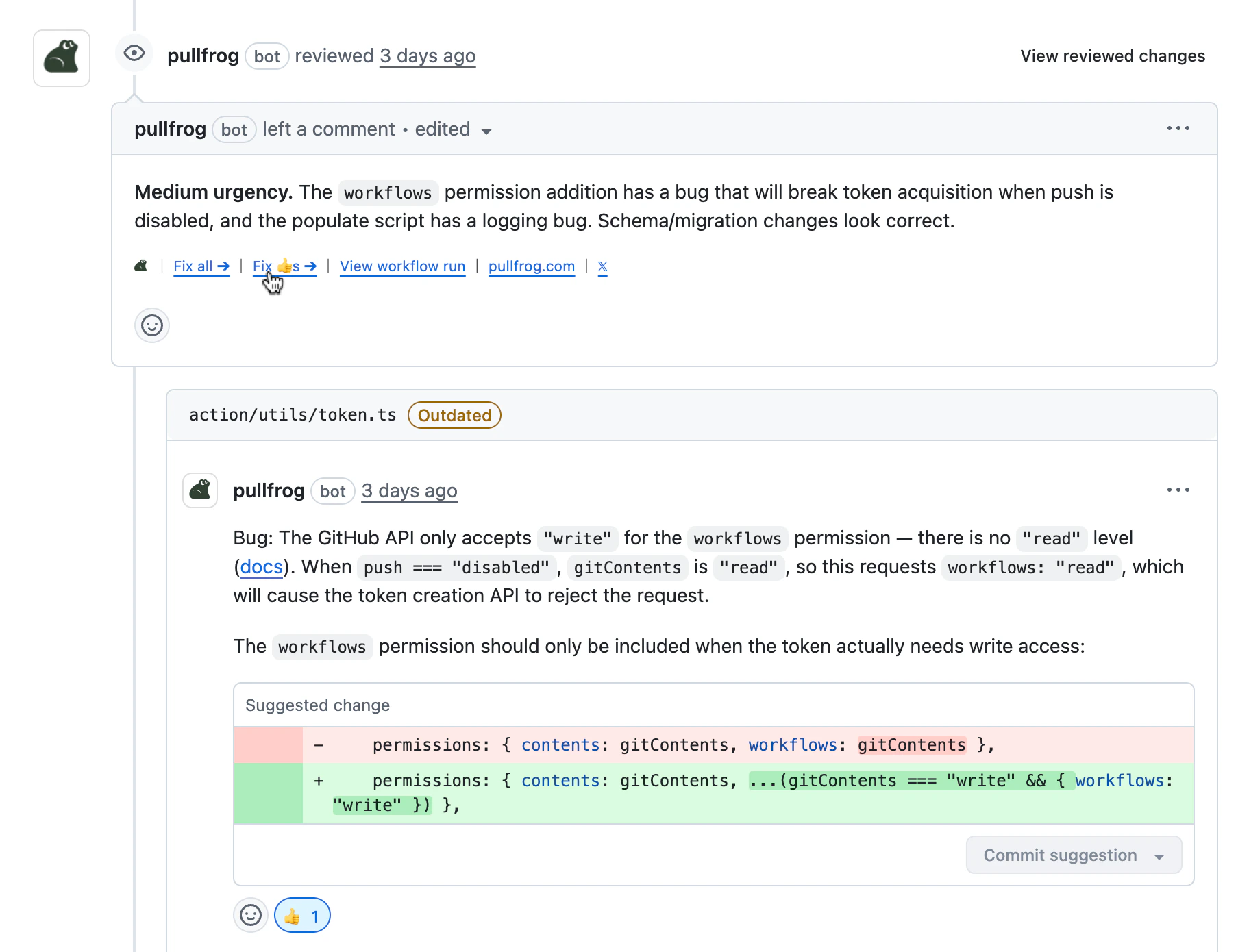Visit the pullfrog.com link
The width and height of the screenshot is (1249, 952).
(532, 266)
